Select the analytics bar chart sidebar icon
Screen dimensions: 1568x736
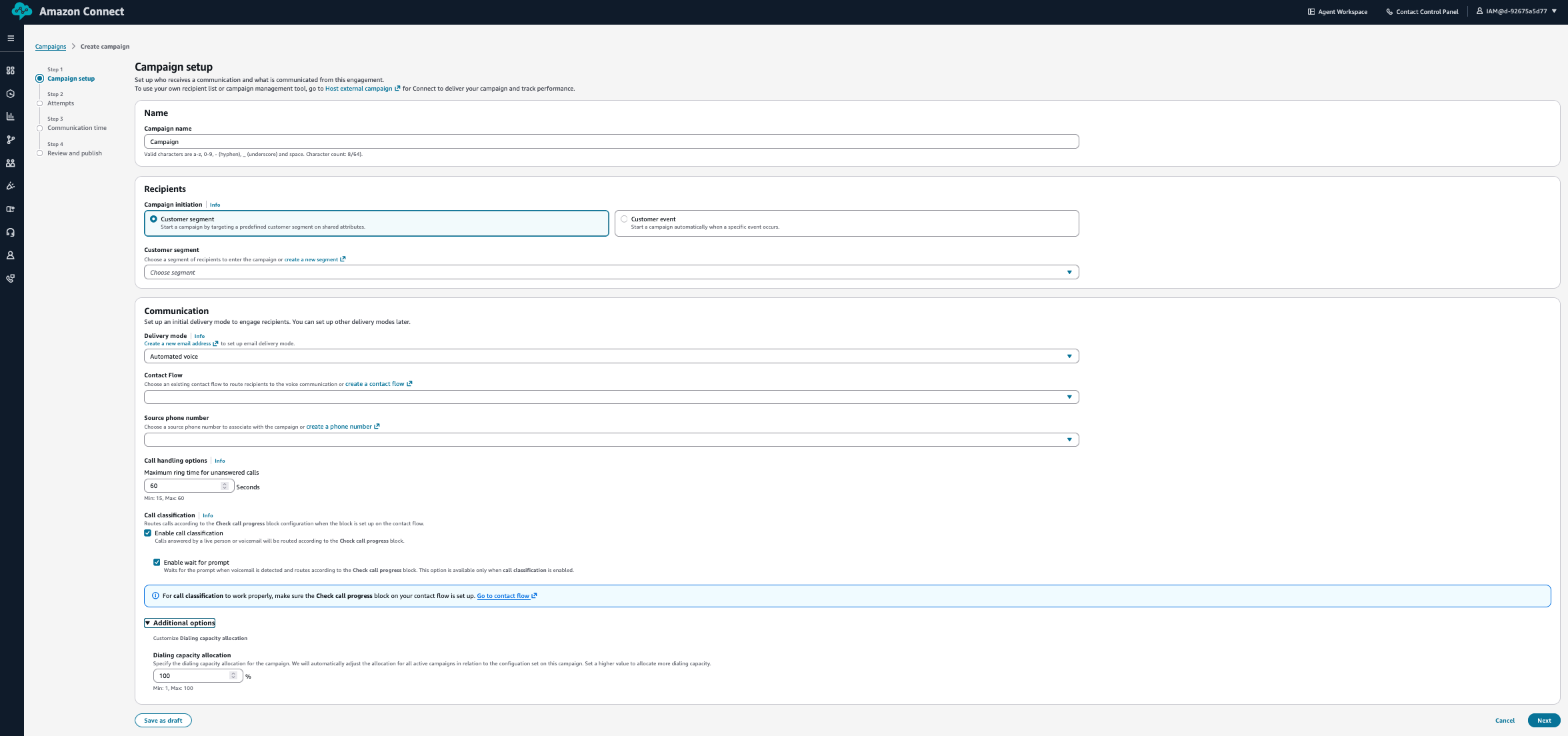tap(11, 116)
